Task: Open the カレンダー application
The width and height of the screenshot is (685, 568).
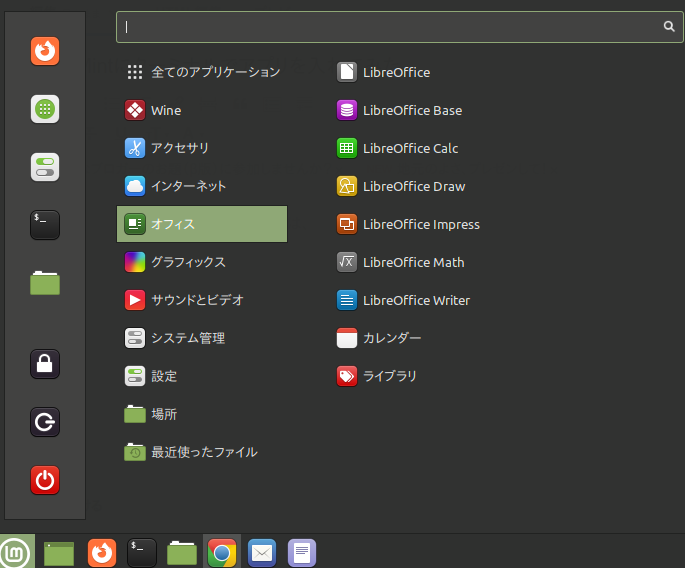Action: click(x=379, y=338)
